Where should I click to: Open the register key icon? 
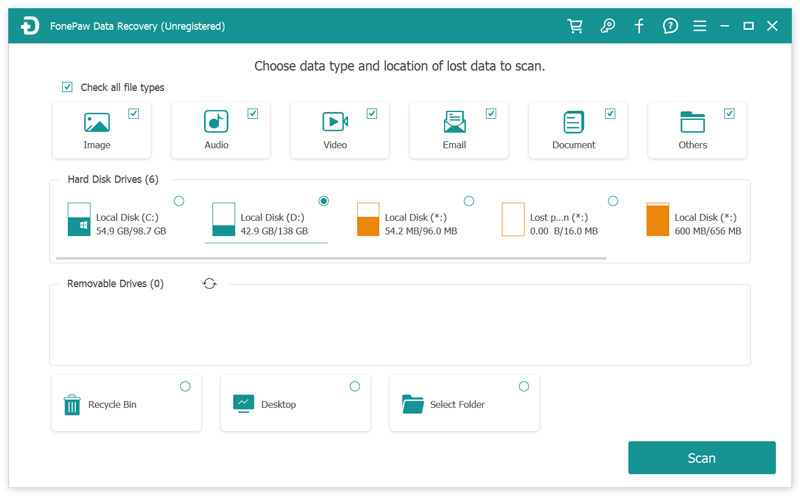607,26
